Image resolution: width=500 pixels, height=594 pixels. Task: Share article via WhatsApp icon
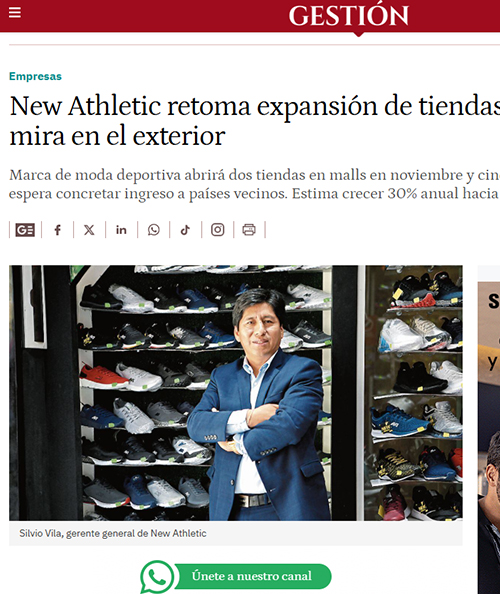pyautogui.click(x=153, y=230)
